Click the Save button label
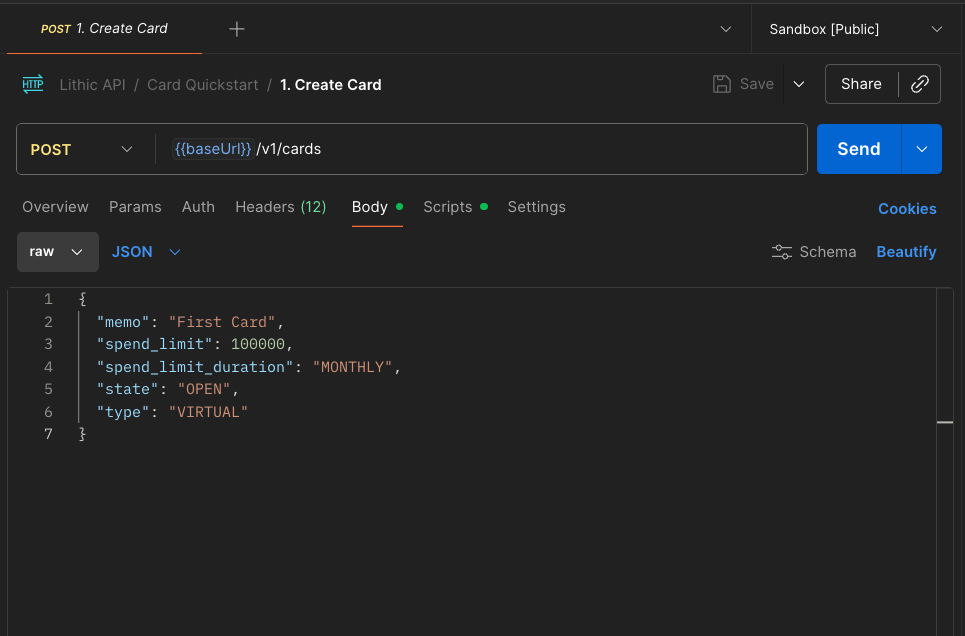Image resolution: width=965 pixels, height=636 pixels. (756, 84)
